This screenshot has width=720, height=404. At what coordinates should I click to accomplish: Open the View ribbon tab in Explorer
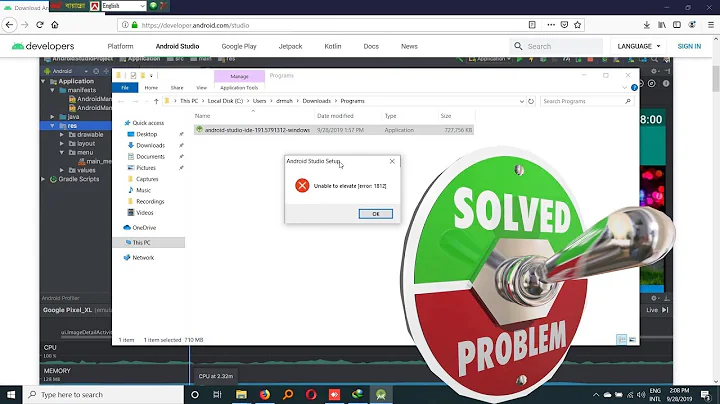click(202, 88)
